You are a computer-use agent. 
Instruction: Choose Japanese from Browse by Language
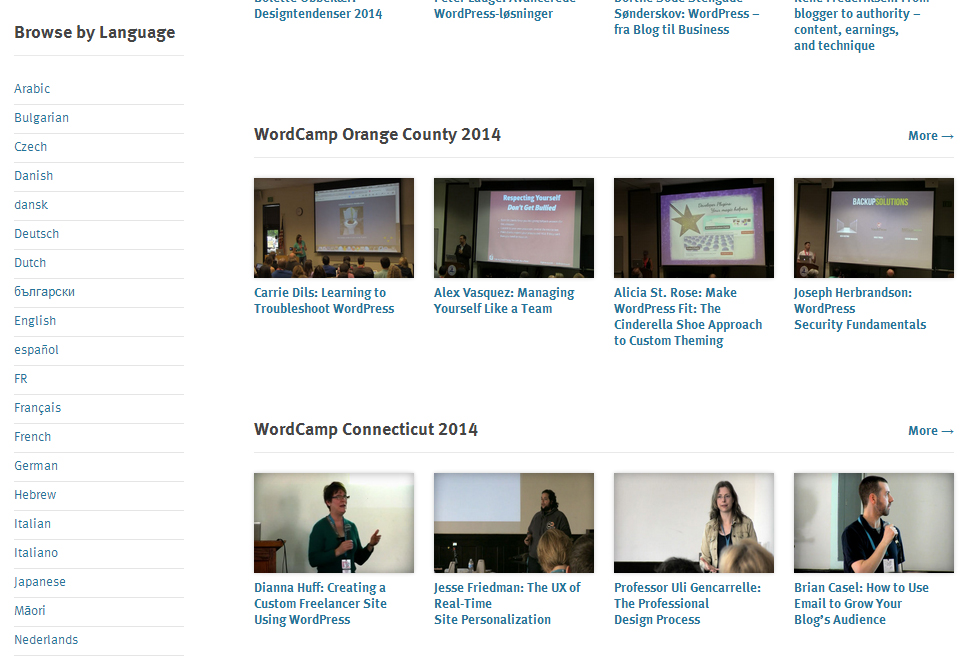coord(40,582)
